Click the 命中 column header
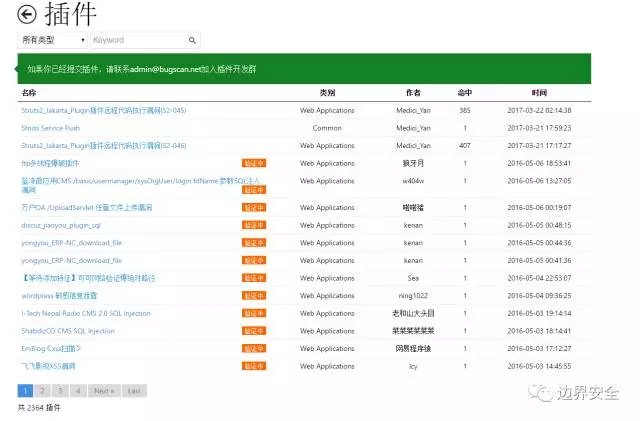640x421 pixels. coord(465,92)
